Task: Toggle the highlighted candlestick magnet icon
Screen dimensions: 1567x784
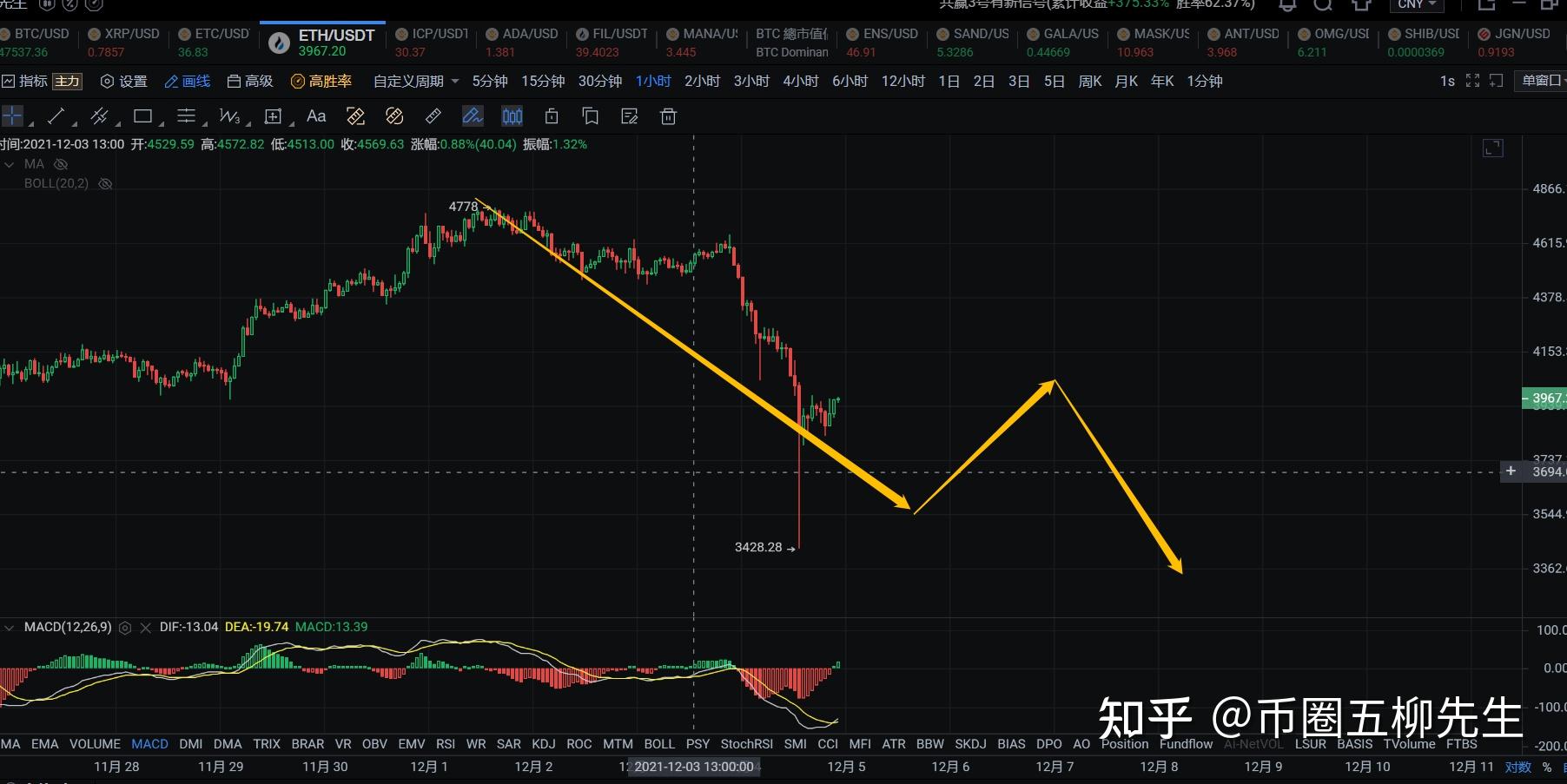Action: [512, 115]
